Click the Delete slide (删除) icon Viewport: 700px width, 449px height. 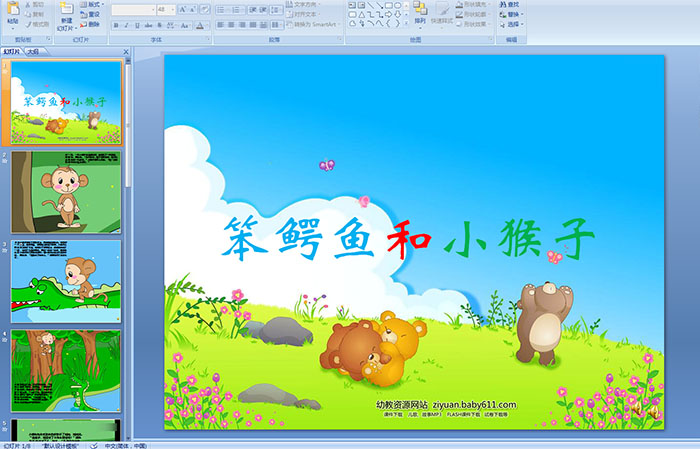[x=92, y=24]
